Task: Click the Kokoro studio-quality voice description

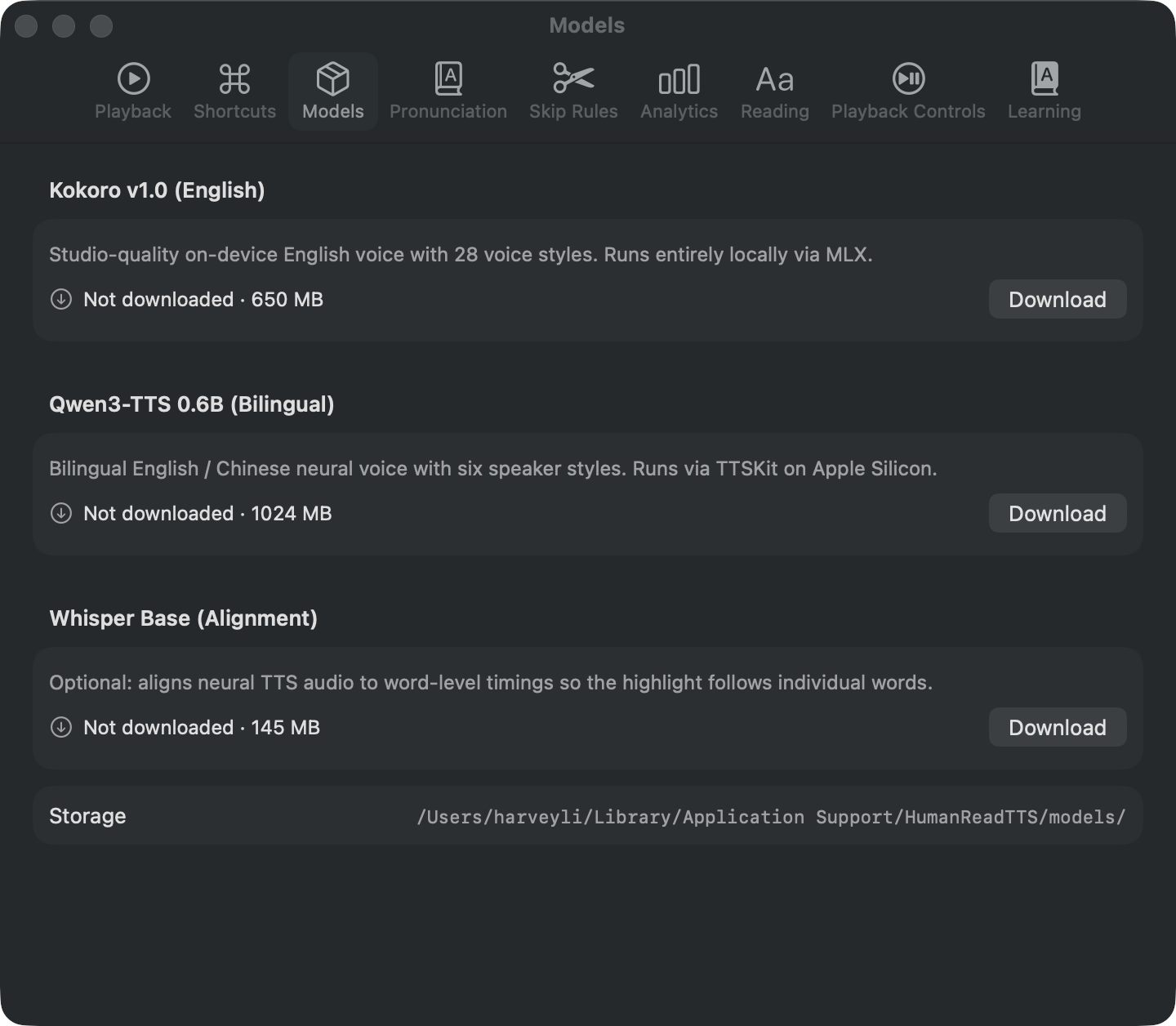Action: 461,255
